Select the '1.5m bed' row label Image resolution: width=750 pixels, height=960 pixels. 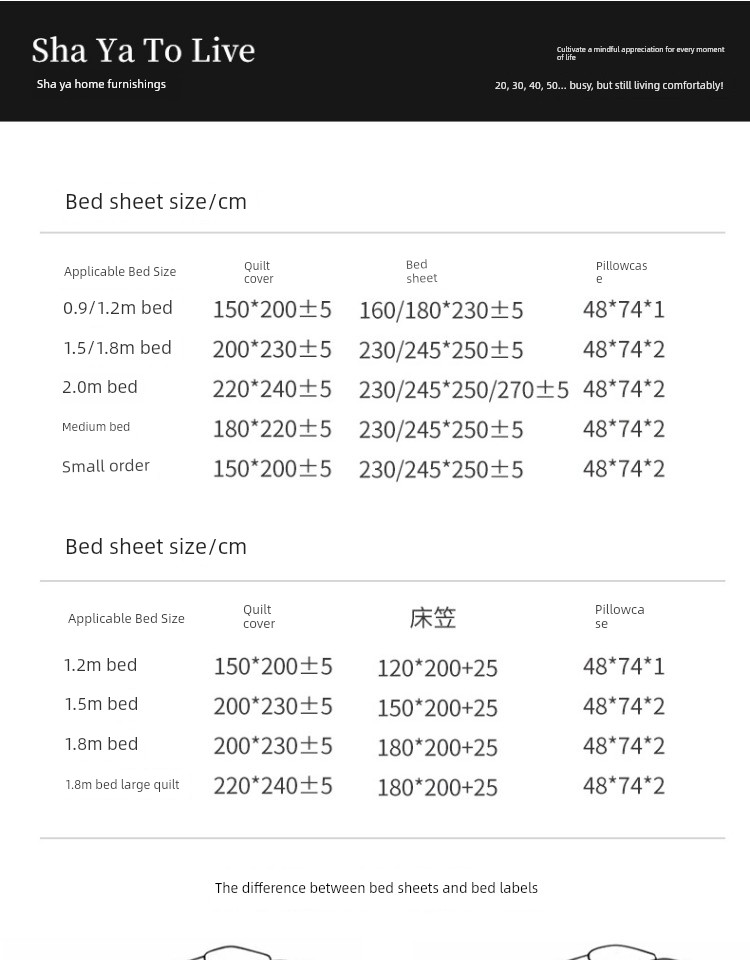tap(101, 704)
